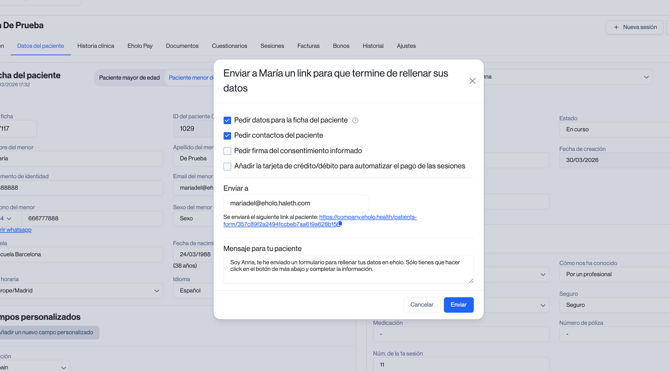
Task: Open the Facturas tab
Action: tap(309, 46)
